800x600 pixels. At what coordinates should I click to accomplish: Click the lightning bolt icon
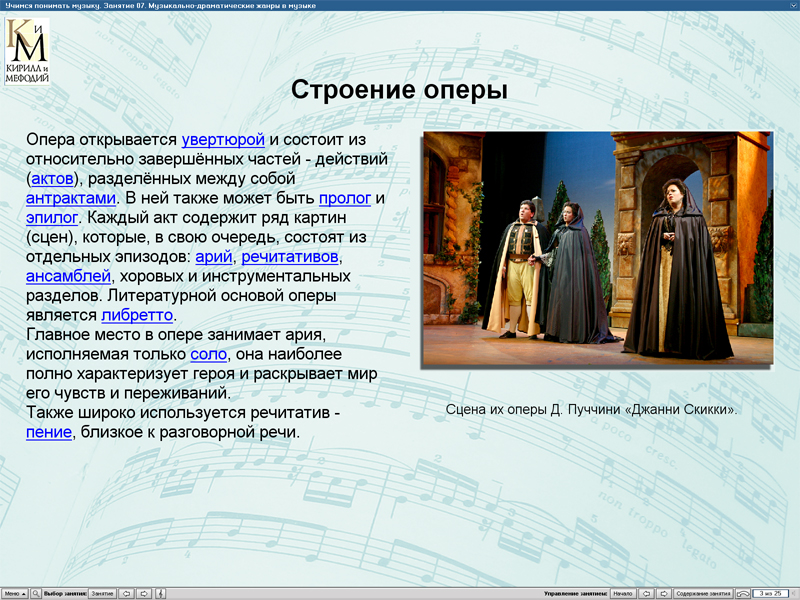pyautogui.click(x=161, y=592)
